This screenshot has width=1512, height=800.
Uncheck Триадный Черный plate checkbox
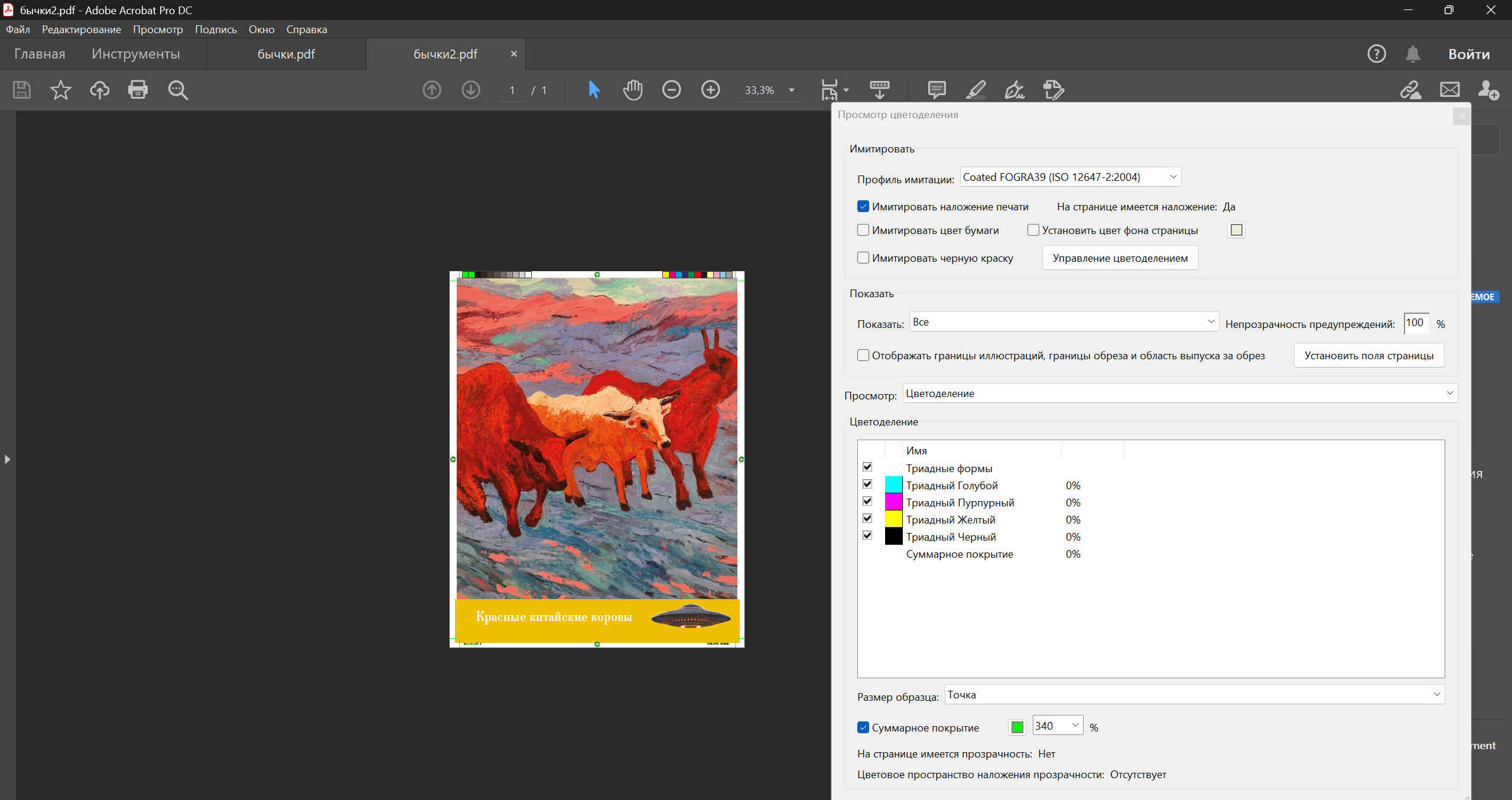pyautogui.click(x=867, y=536)
